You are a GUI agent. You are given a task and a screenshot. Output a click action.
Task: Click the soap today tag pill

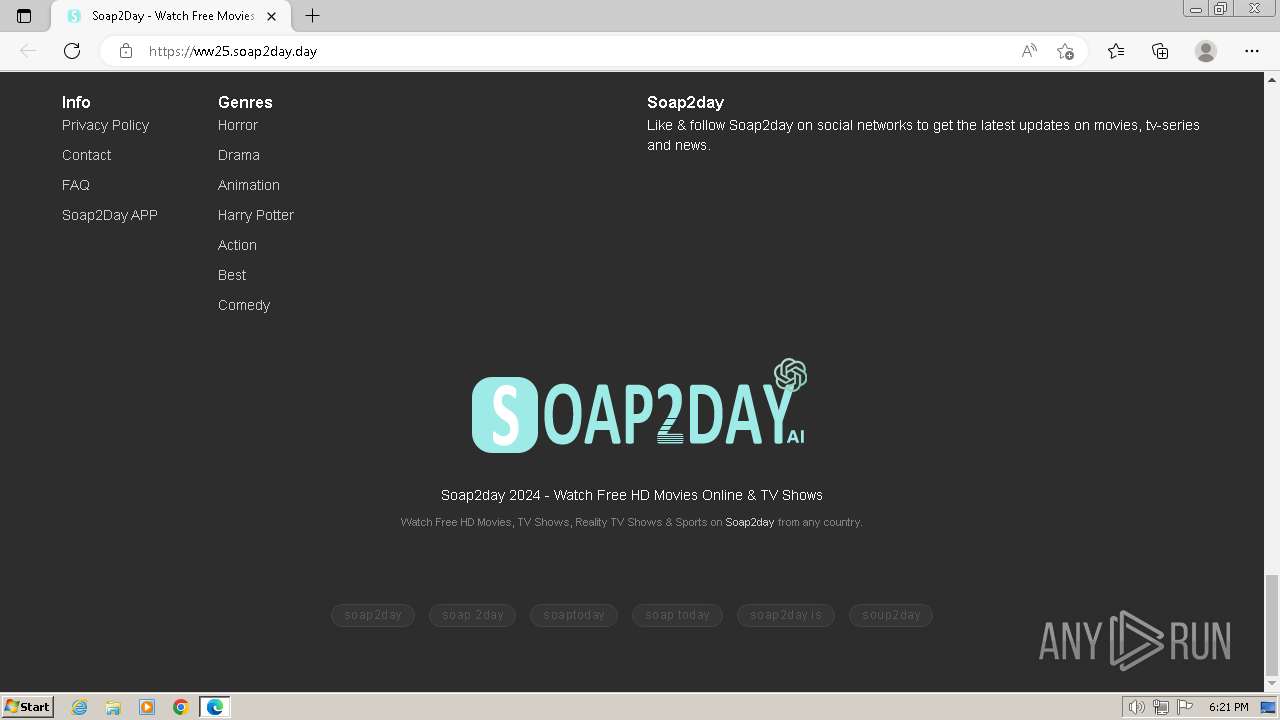[677, 615]
